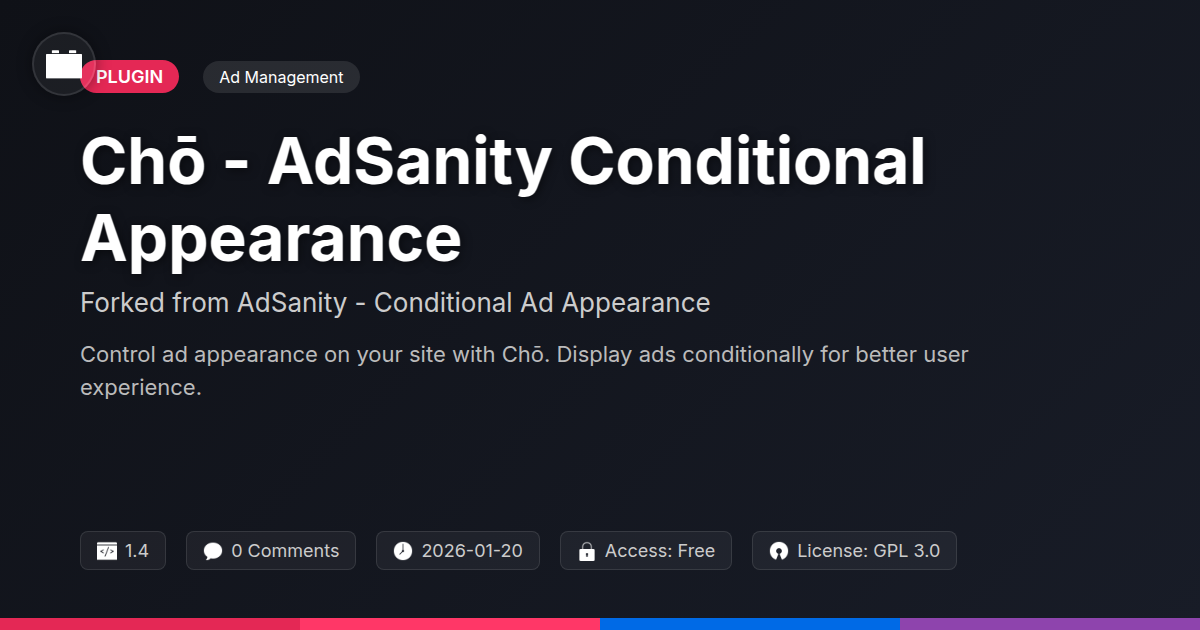The width and height of the screenshot is (1200, 630).
Task: Open the Ad Management category tag
Action: click(281, 77)
